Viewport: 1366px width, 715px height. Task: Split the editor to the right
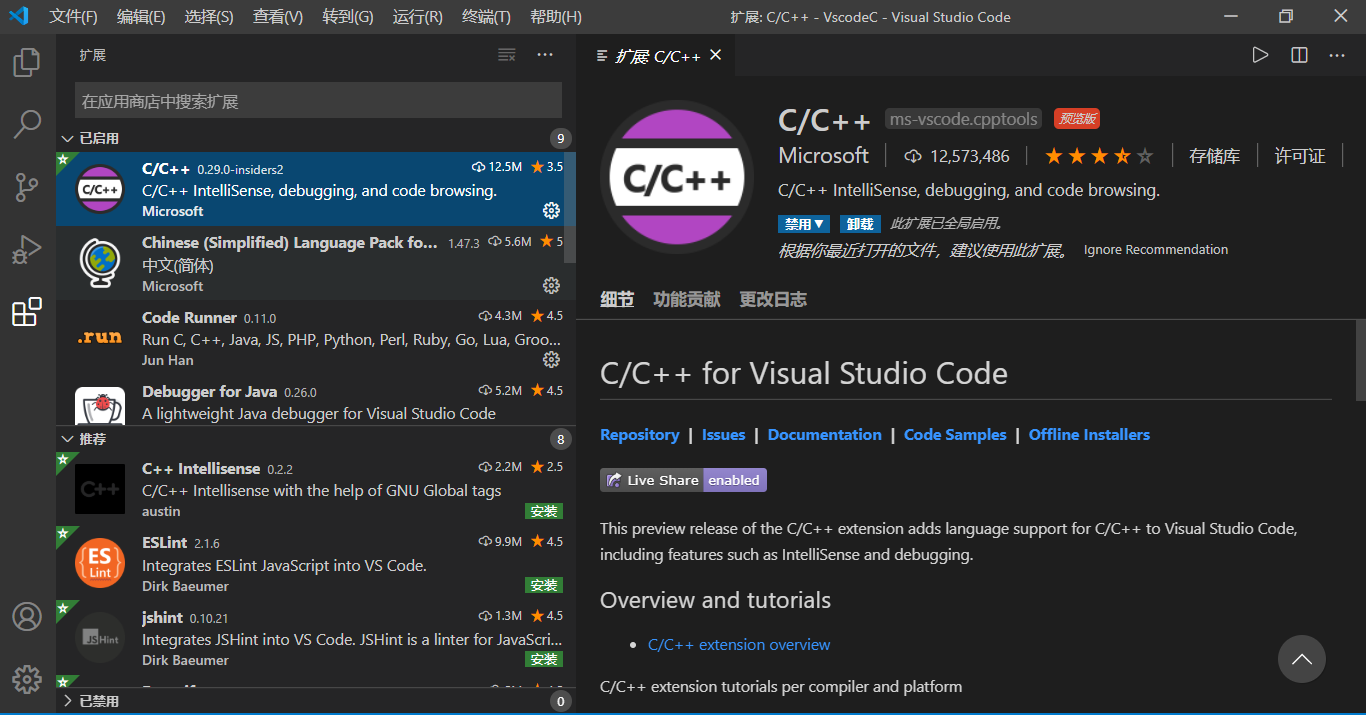point(1299,55)
